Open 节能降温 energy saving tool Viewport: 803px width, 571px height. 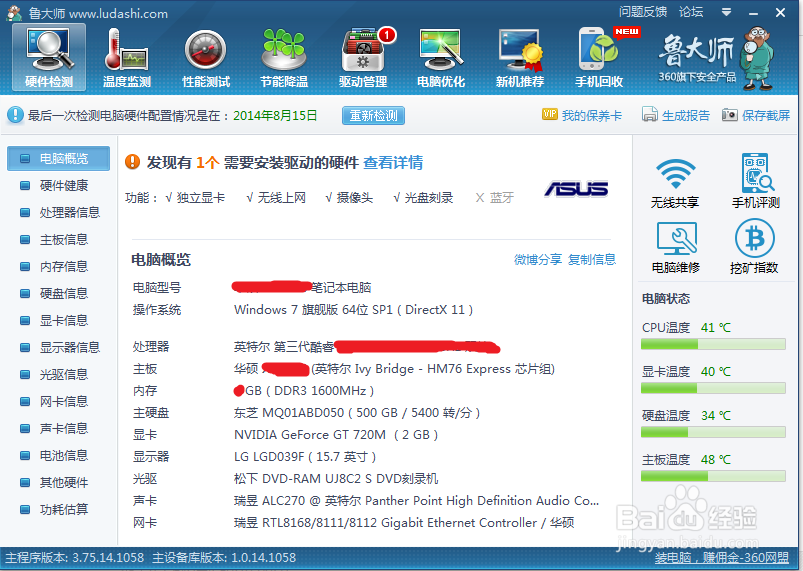click(284, 58)
